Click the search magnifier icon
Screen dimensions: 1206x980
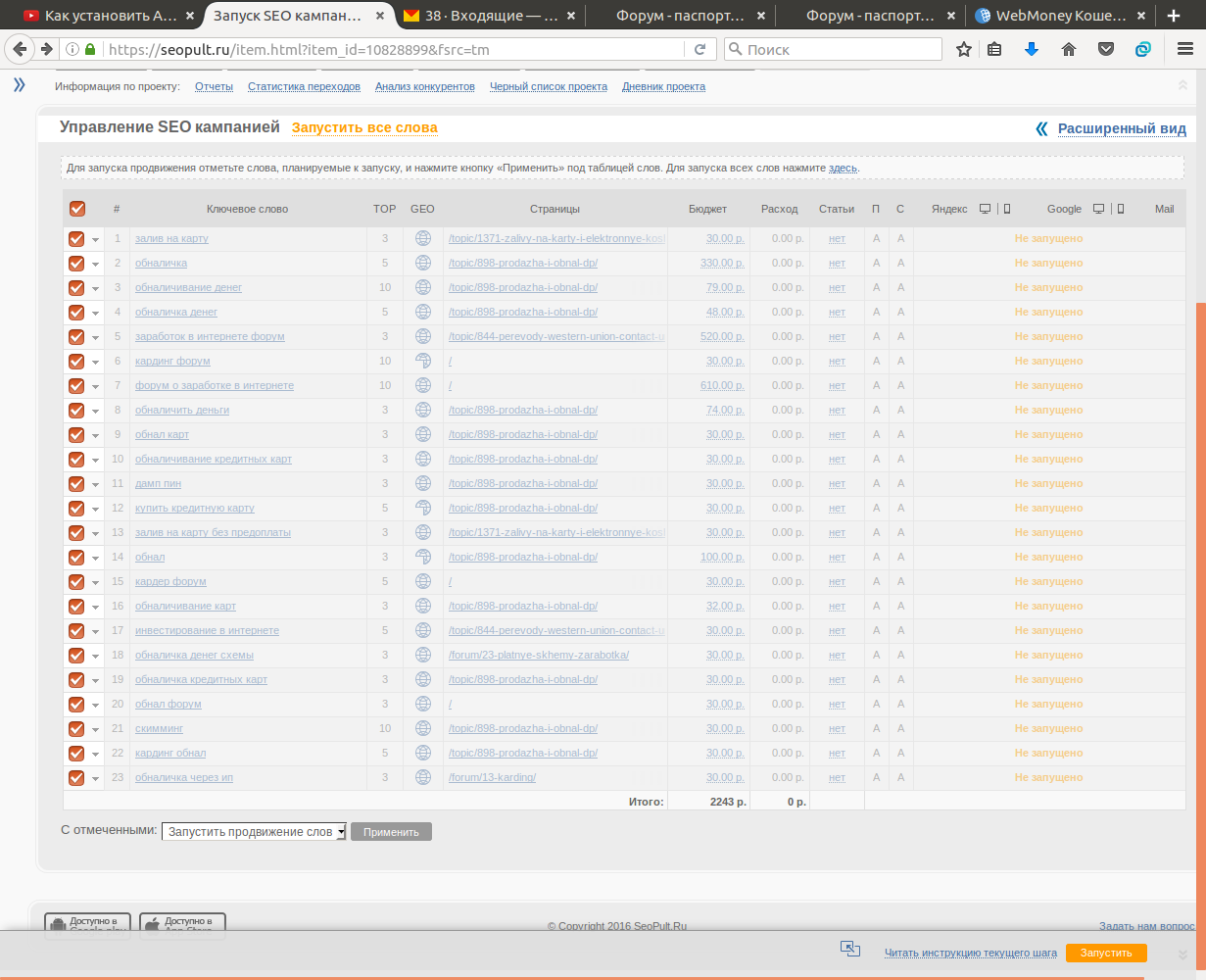coord(735,49)
